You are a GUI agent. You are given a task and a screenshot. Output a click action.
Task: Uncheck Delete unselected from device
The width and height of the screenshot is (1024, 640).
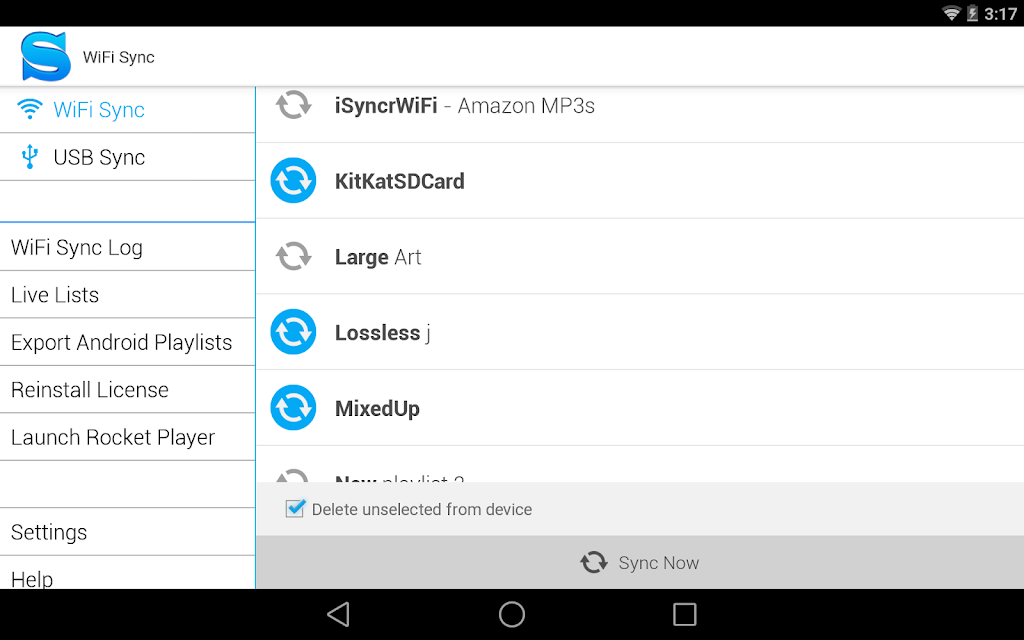[x=295, y=508]
